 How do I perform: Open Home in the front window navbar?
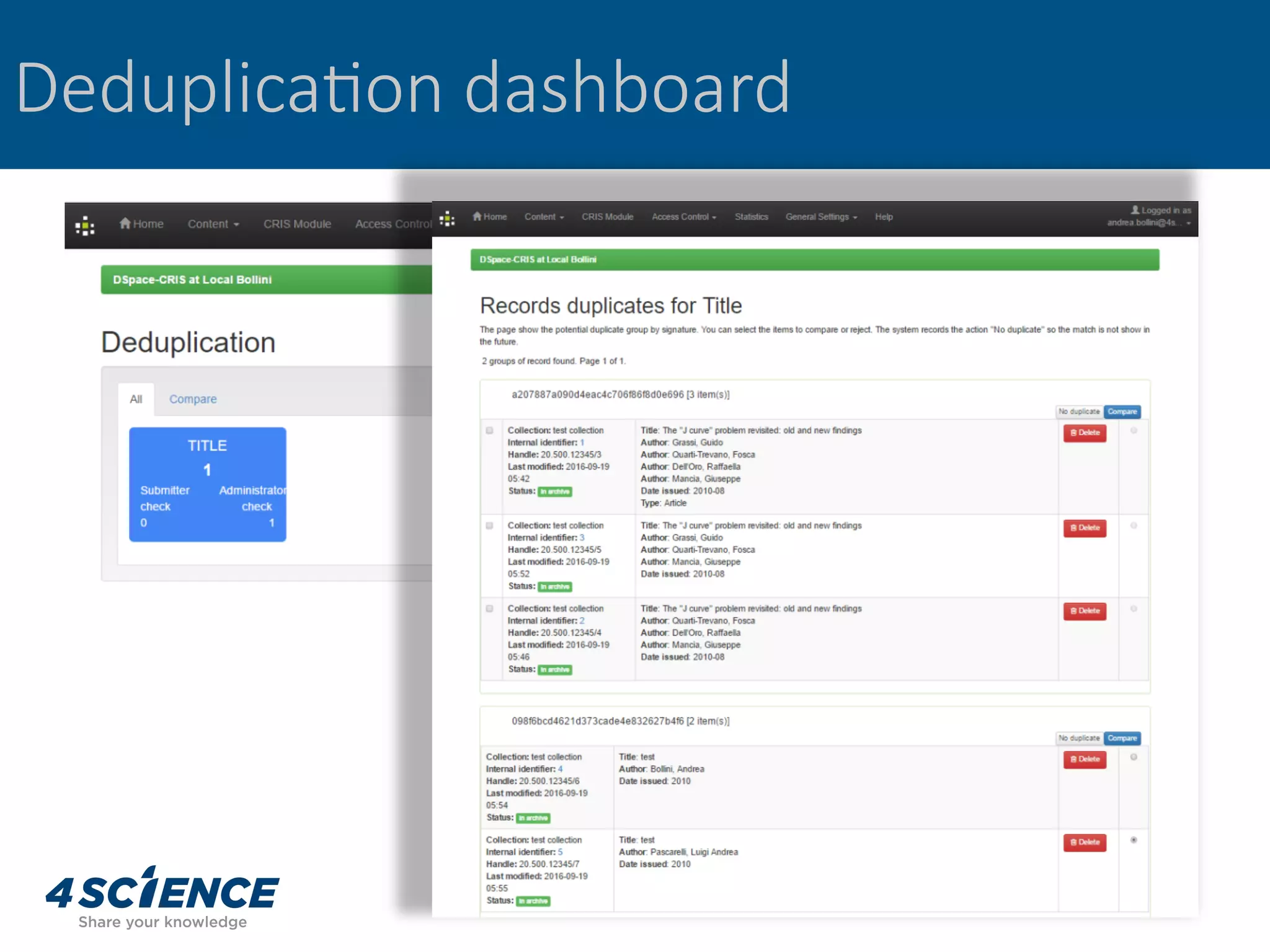pos(489,216)
